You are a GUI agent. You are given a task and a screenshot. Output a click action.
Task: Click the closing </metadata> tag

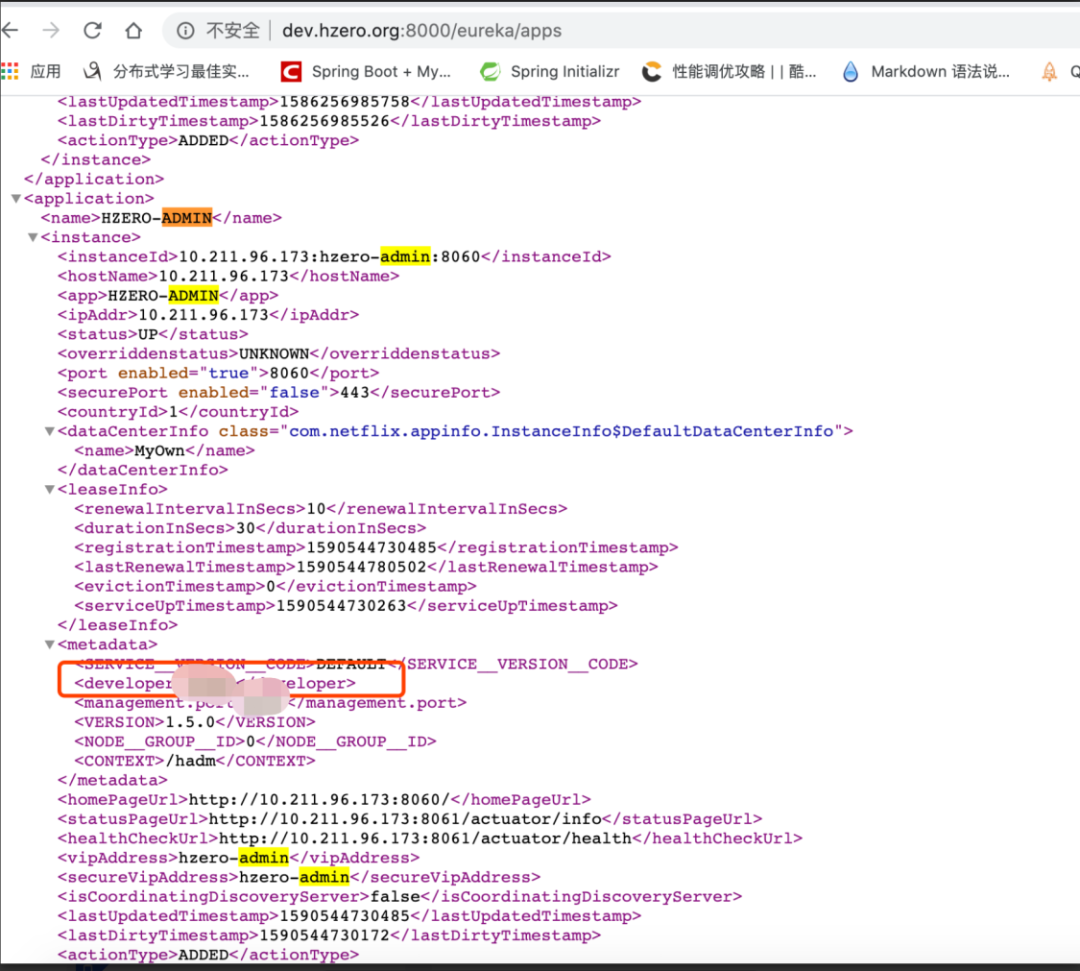coord(112,780)
